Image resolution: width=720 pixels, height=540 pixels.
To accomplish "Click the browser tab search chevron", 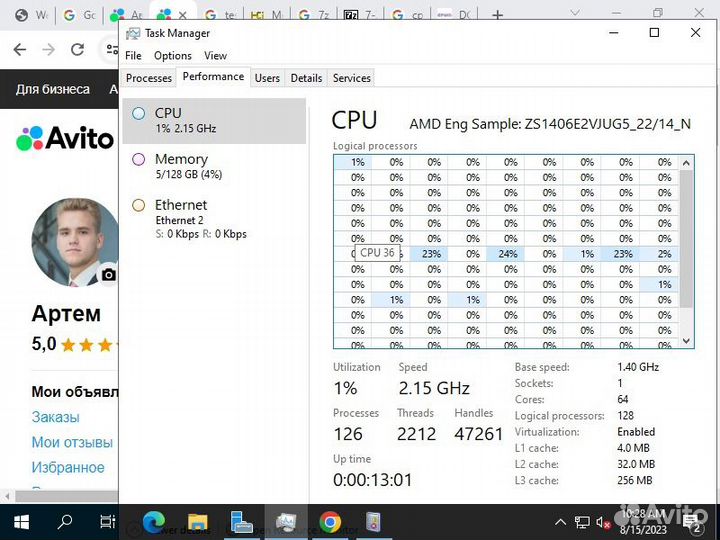I will 575,13.
